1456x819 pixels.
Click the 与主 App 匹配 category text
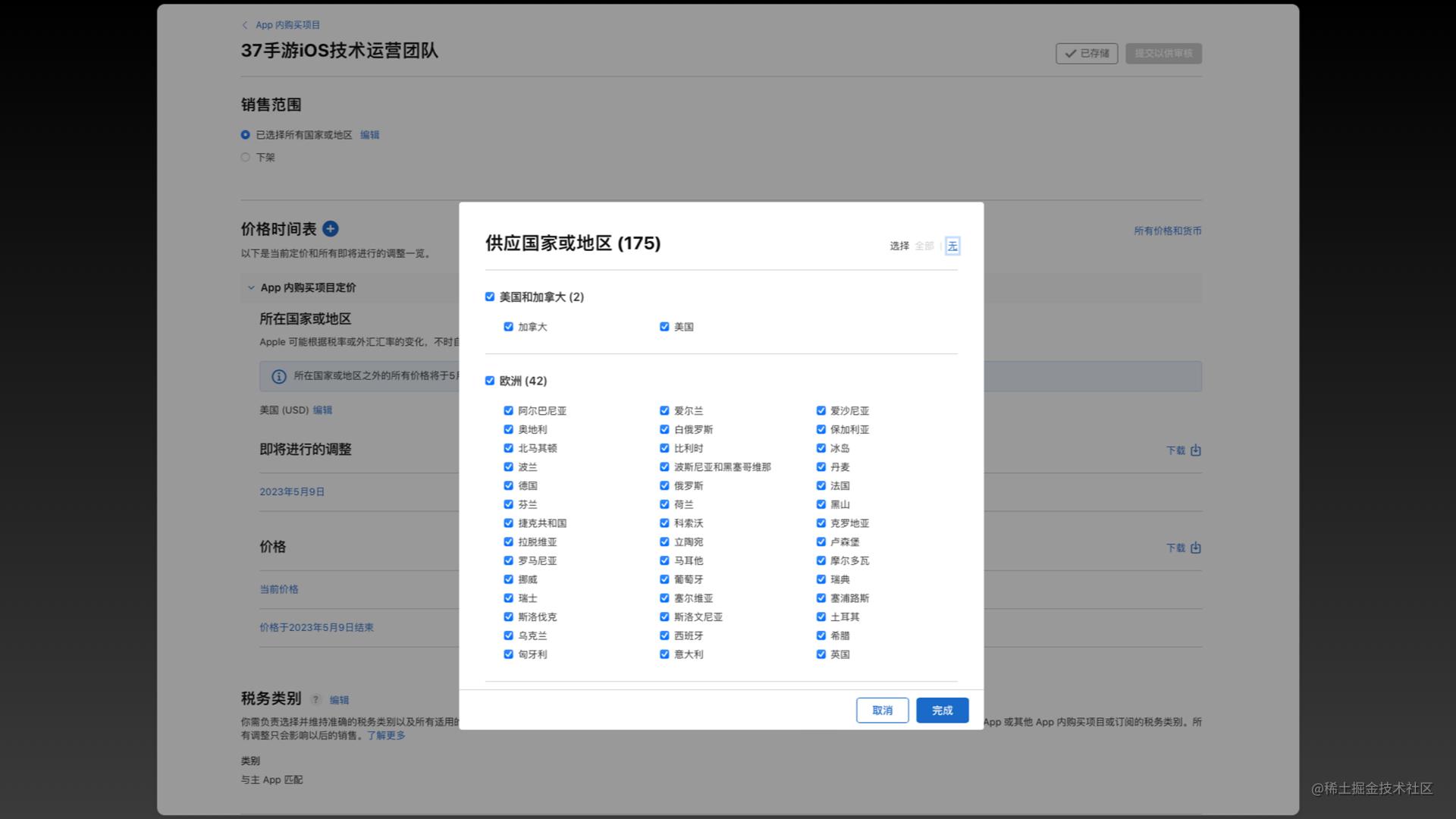pos(271,780)
